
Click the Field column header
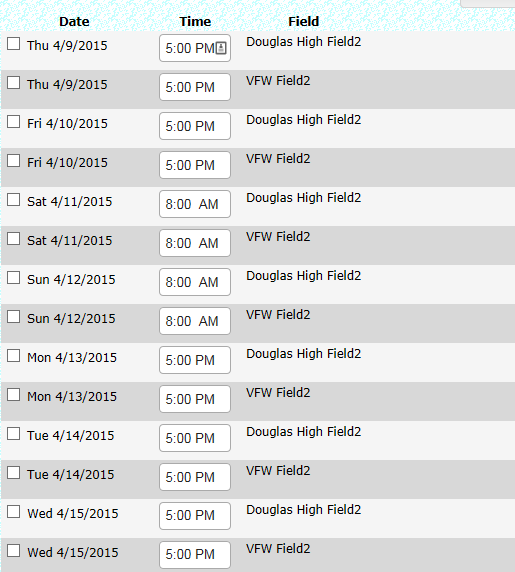pyautogui.click(x=303, y=22)
